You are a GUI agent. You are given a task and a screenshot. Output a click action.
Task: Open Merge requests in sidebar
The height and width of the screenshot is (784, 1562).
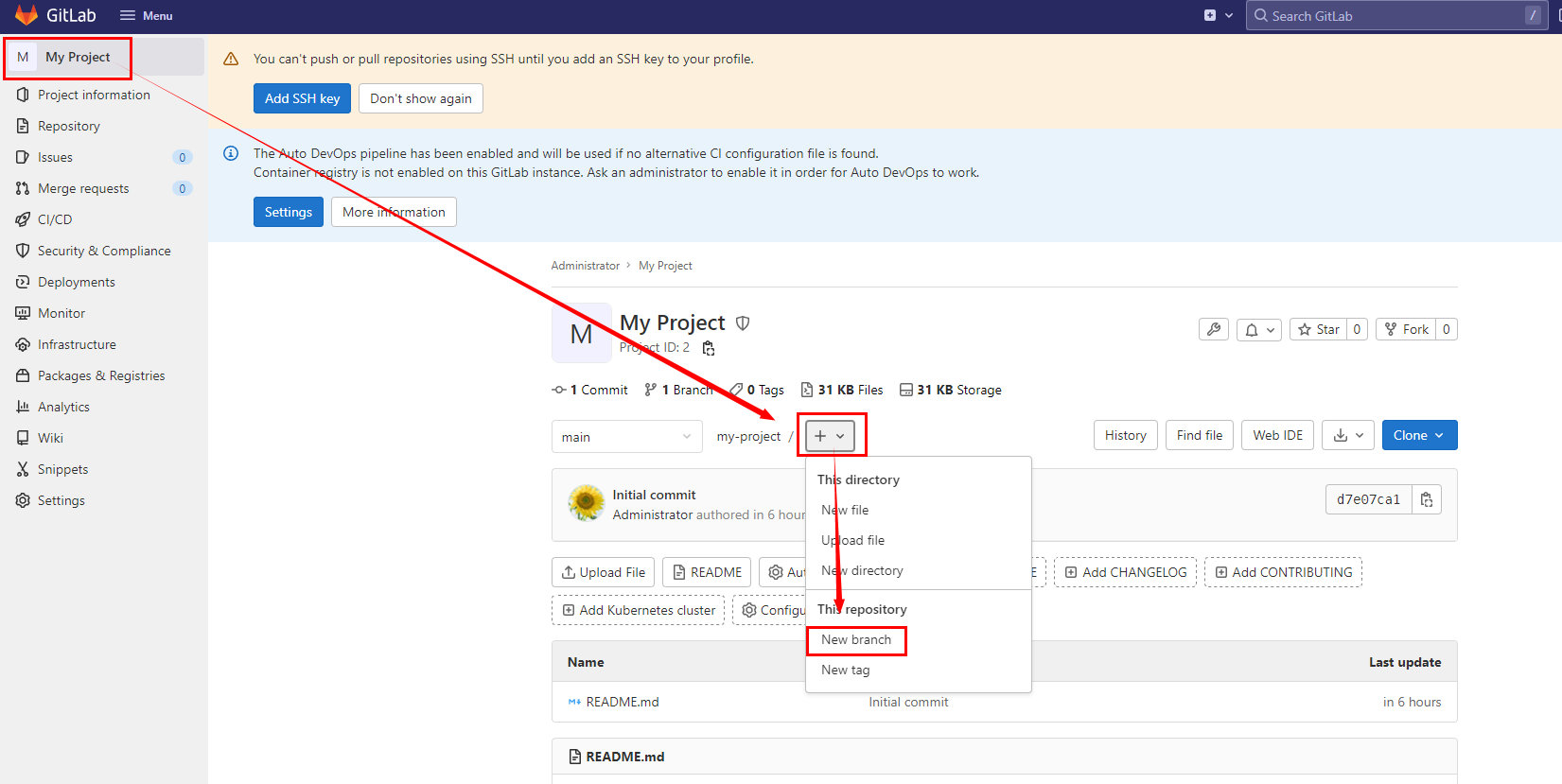(83, 188)
